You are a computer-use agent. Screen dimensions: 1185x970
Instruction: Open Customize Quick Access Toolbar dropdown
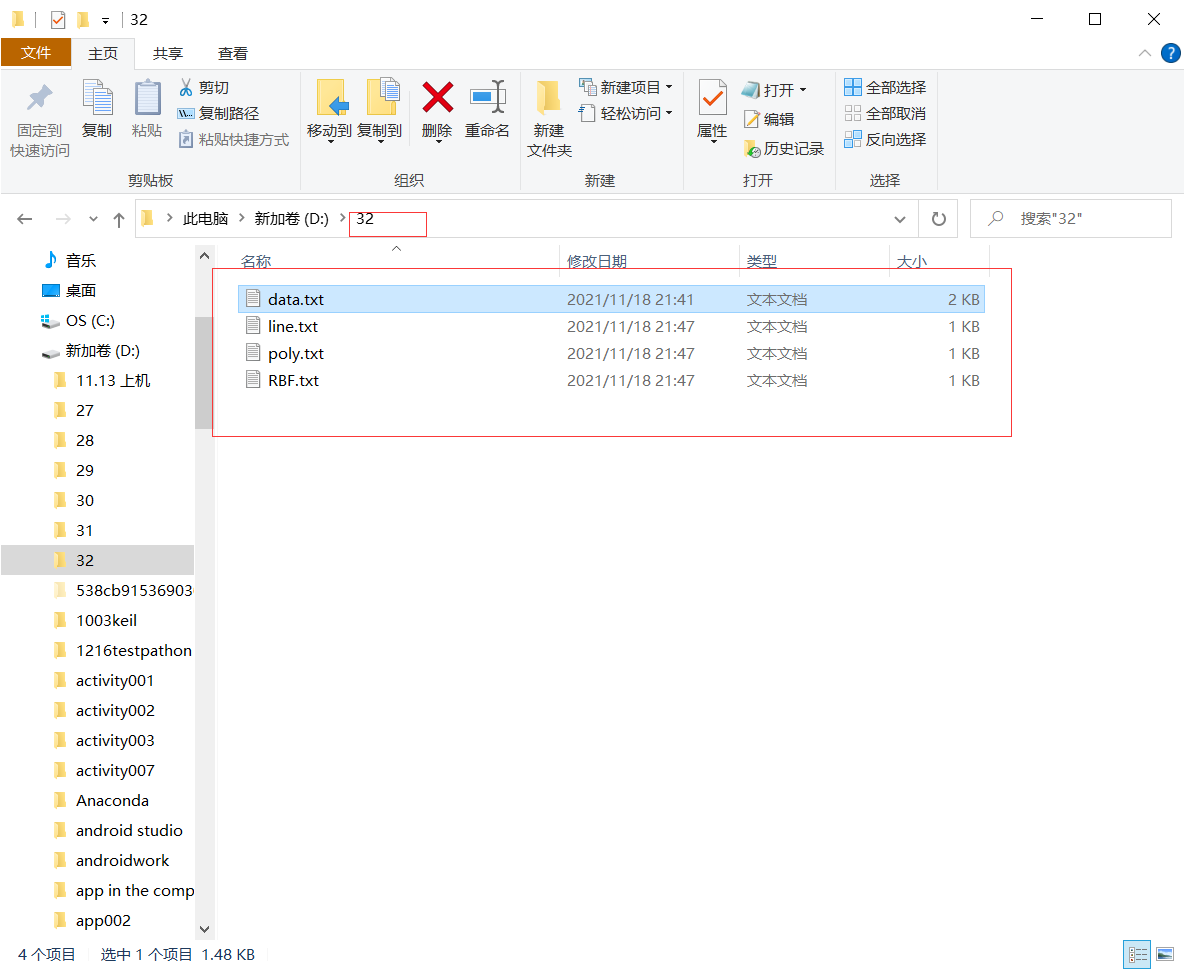click(x=105, y=20)
